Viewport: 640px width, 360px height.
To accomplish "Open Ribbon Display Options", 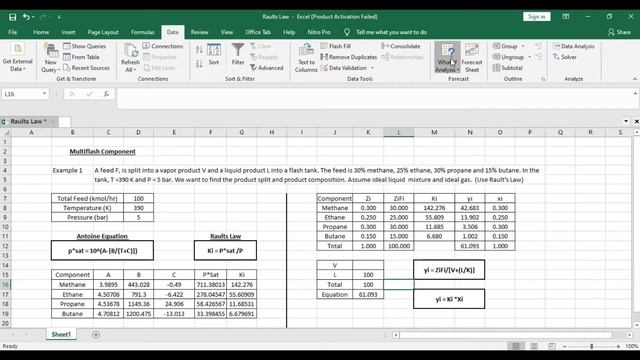I will pyautogui.click(x=566, y=17).
